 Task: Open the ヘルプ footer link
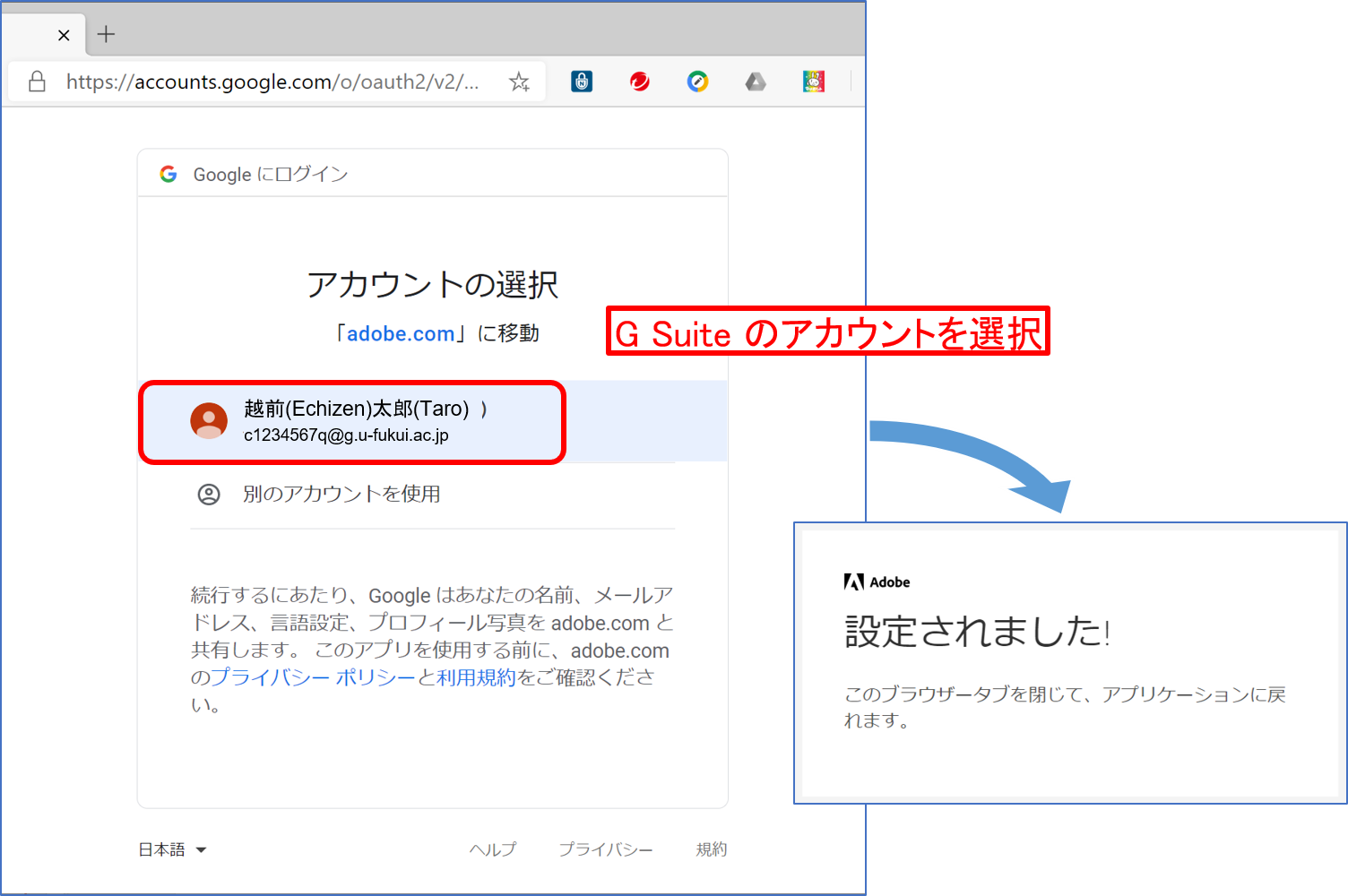point(493,849)
